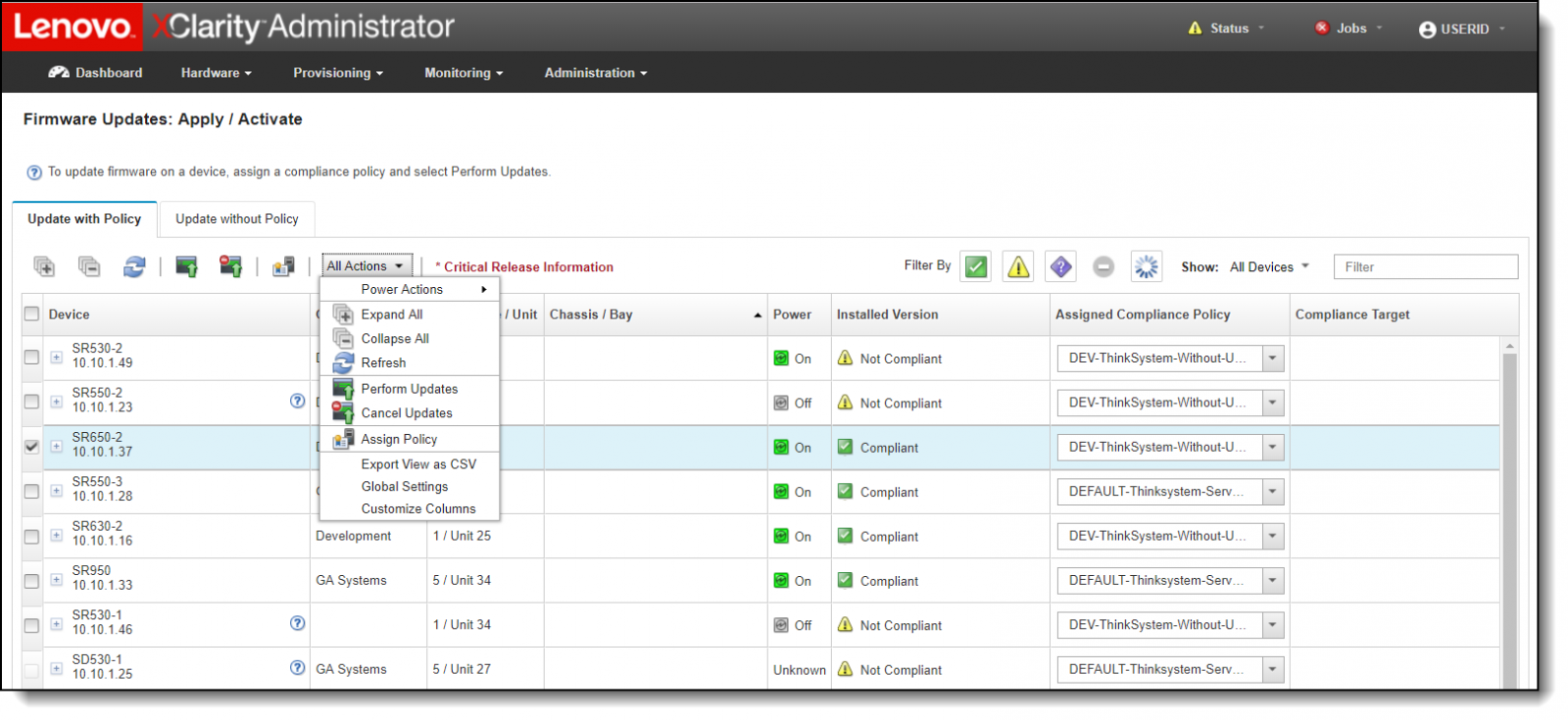This screenshot has height=720, width=1568.
Task: Choose Customize Columns from the menu
Action: click(410, 508)
